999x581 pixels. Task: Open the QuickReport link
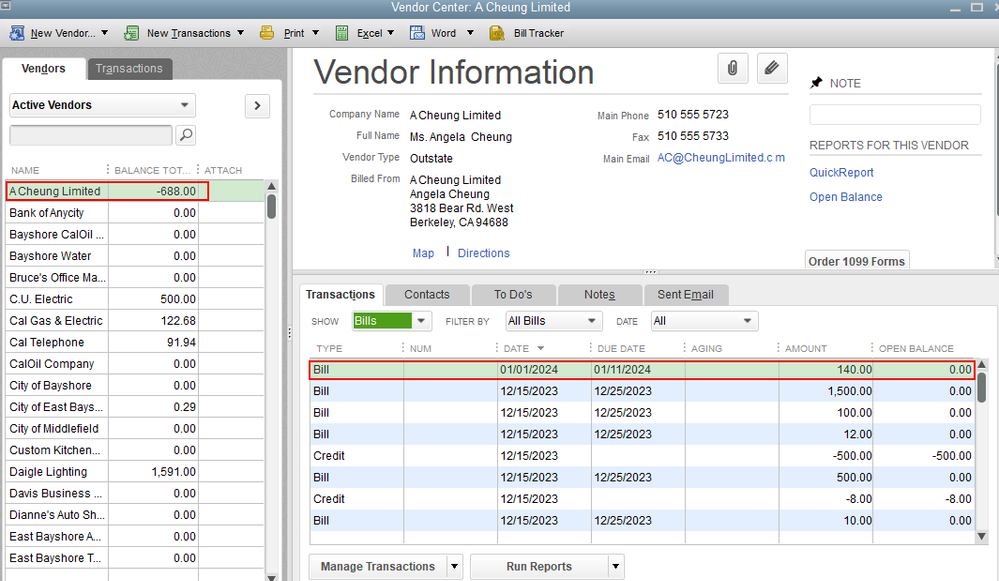point(841,173)
